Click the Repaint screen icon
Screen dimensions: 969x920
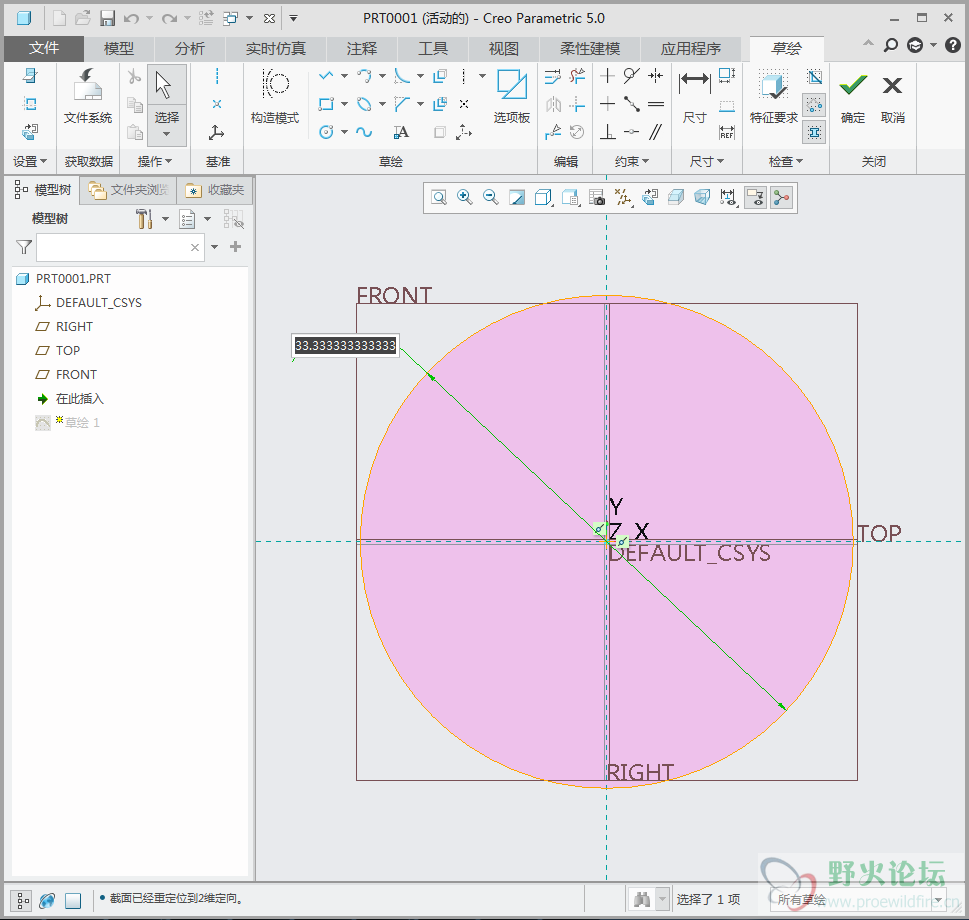coord(517,197)
